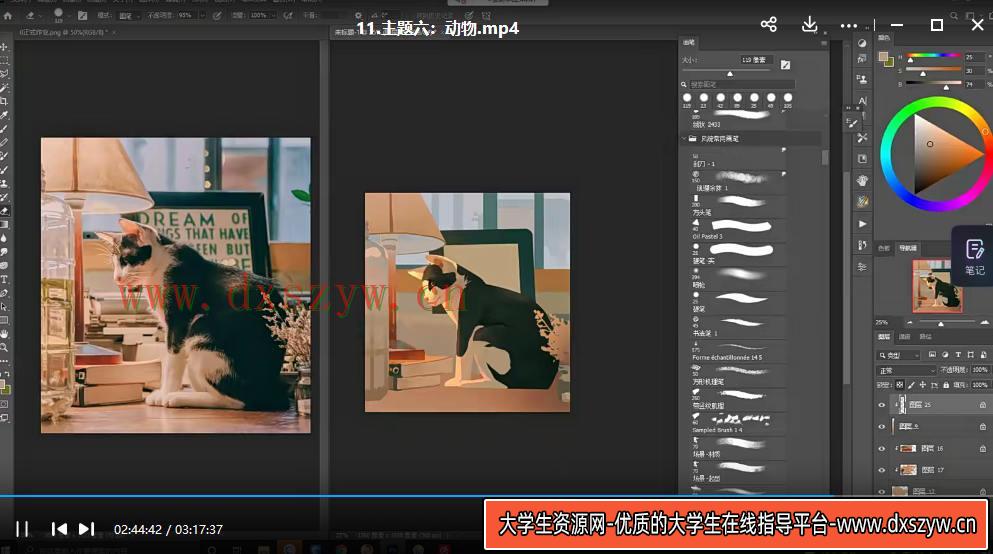Image resolution: width=993 pixels, height=554 pixels.
Task: Switch to the channels tab
Action: pos(905,336)
